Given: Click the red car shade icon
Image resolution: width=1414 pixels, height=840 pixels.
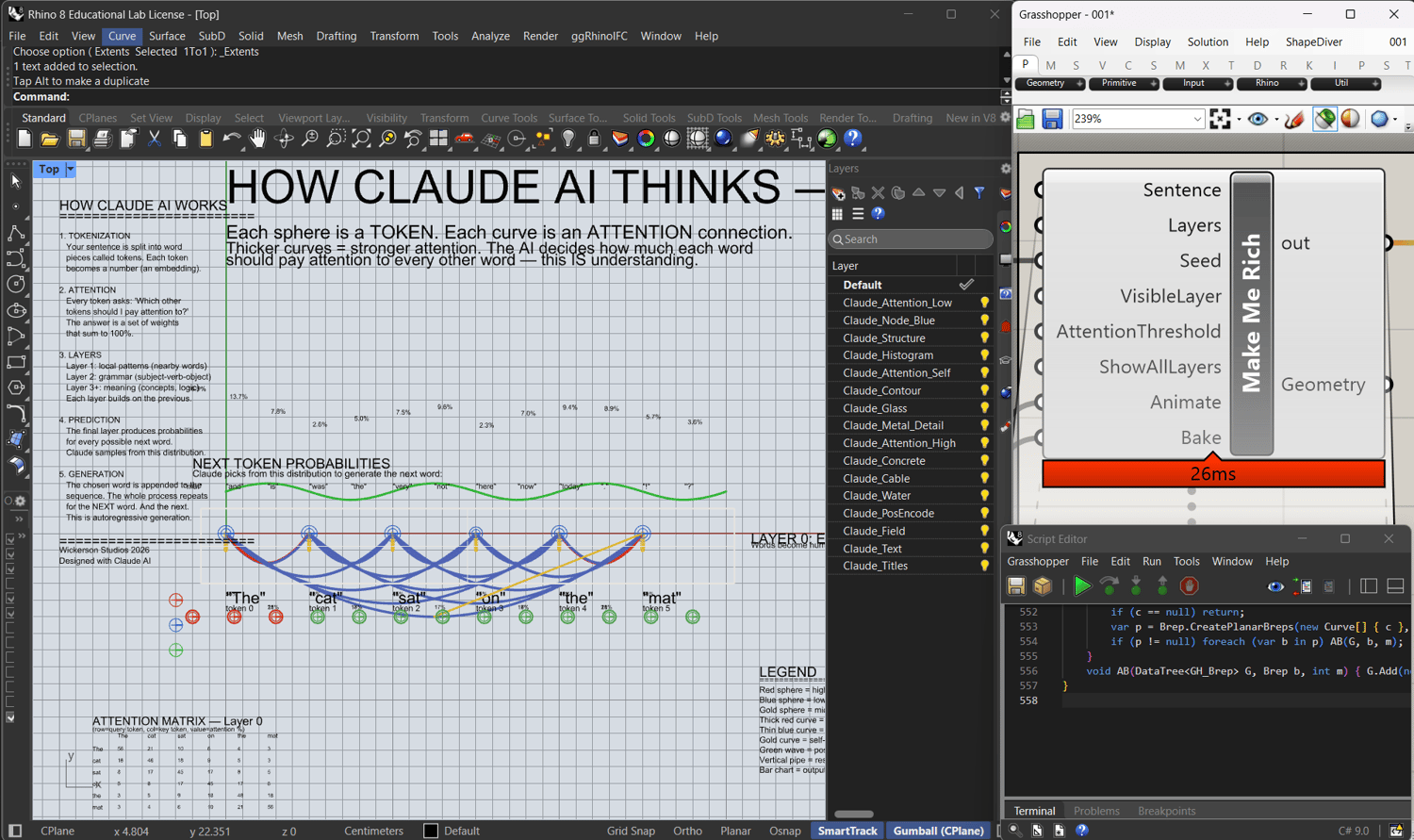Looking at the screenshot, I should (x=465, y=140).
